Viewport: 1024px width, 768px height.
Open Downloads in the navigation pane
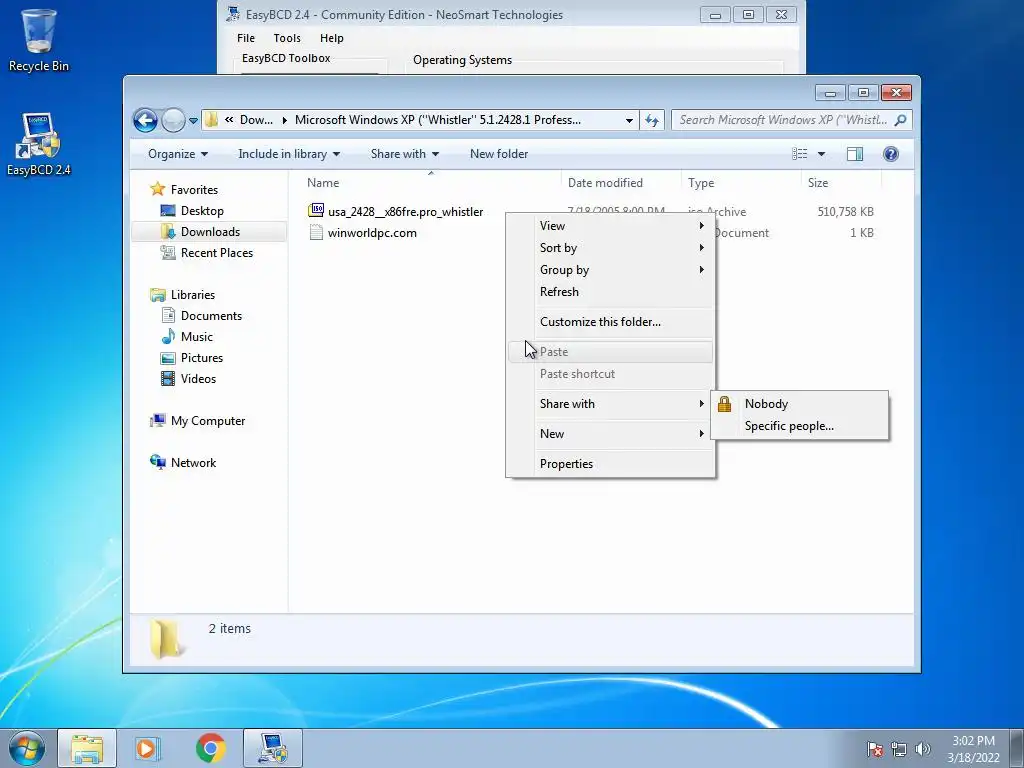[x=210, y=232]
